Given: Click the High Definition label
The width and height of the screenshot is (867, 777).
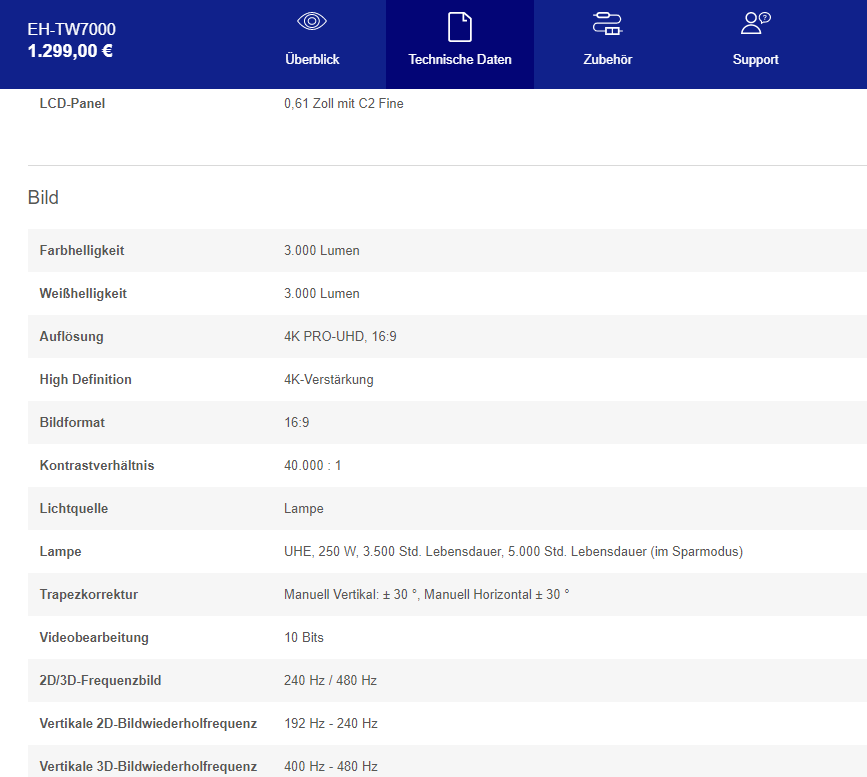Looking at the screenshot, I should click(86, 379).
